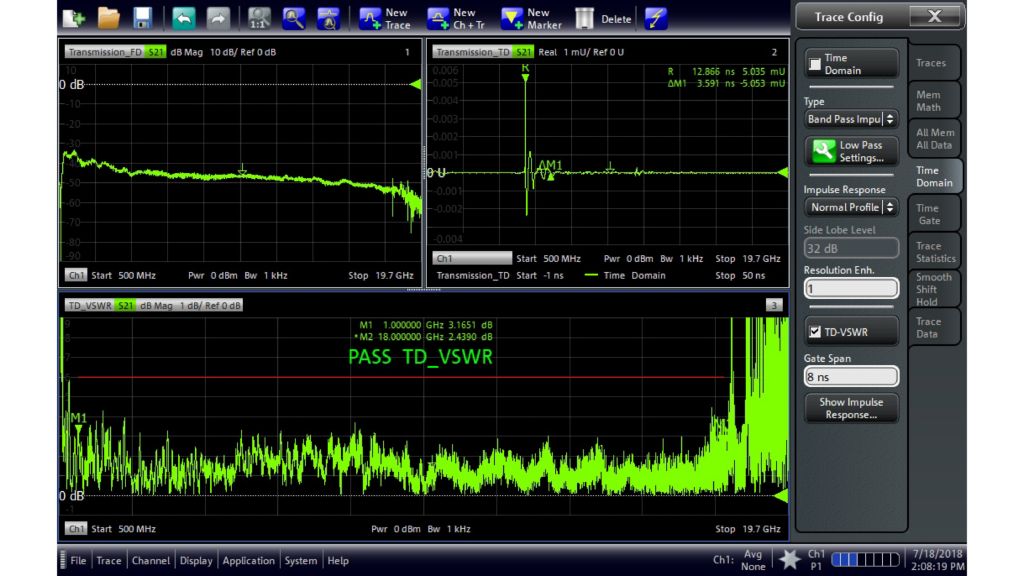Click the sweep progress bar in status bar
Viewport: 1024px width, 576px height.
pyautogui.click(x=866, y=559)
